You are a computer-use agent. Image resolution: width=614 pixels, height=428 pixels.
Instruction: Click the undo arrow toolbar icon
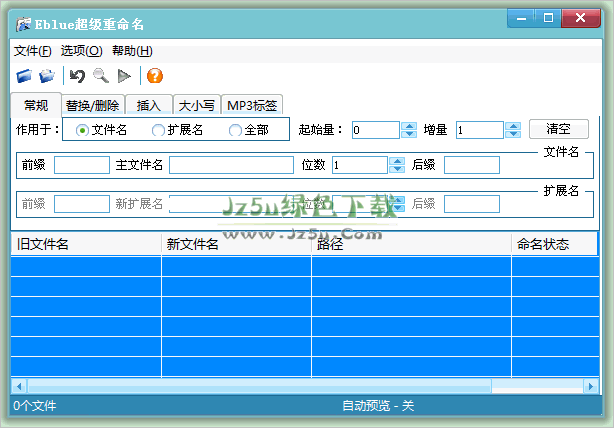[x=77, y=76]
